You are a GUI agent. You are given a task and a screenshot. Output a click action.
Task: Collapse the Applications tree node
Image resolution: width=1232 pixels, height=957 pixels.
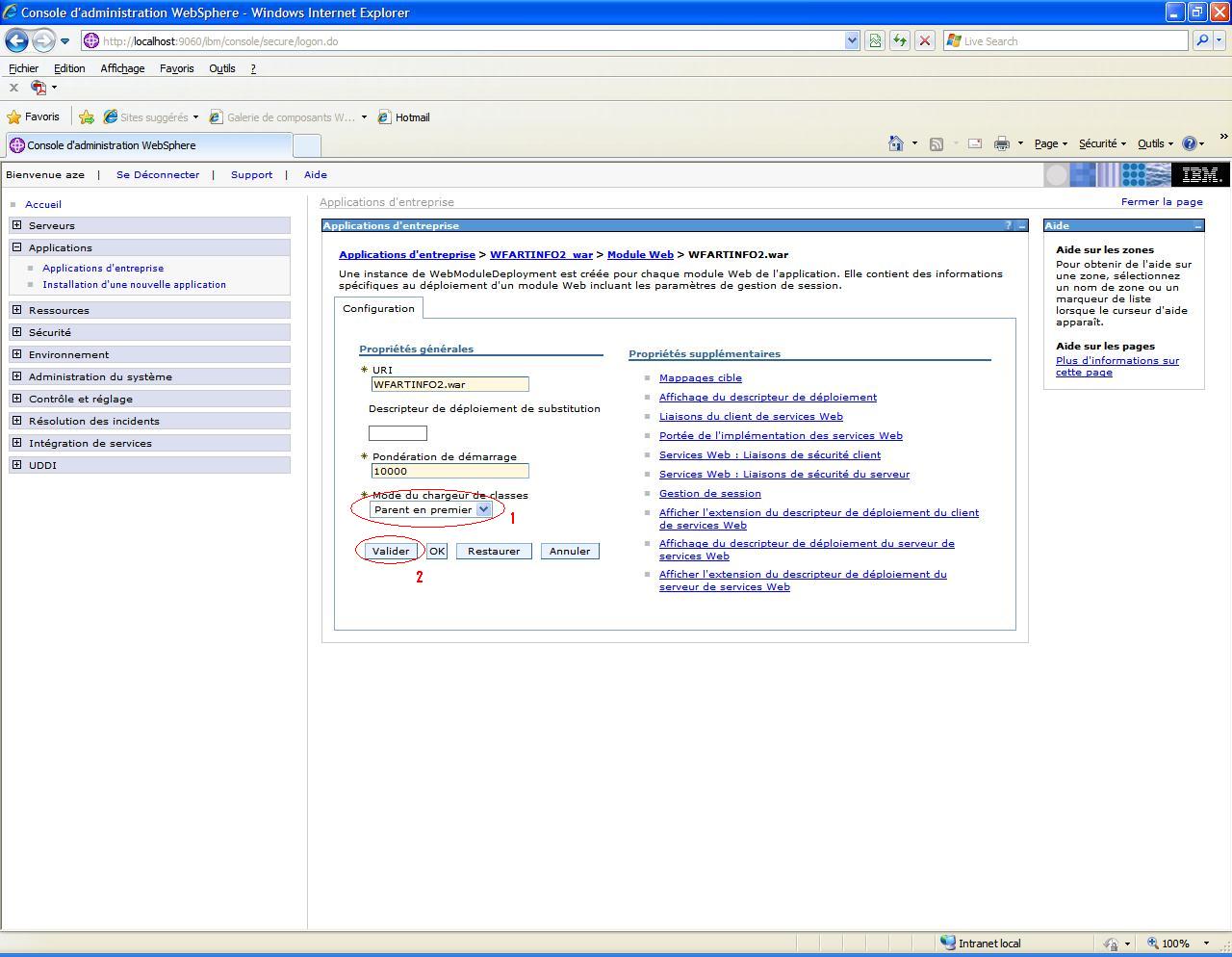pos(16,247)
